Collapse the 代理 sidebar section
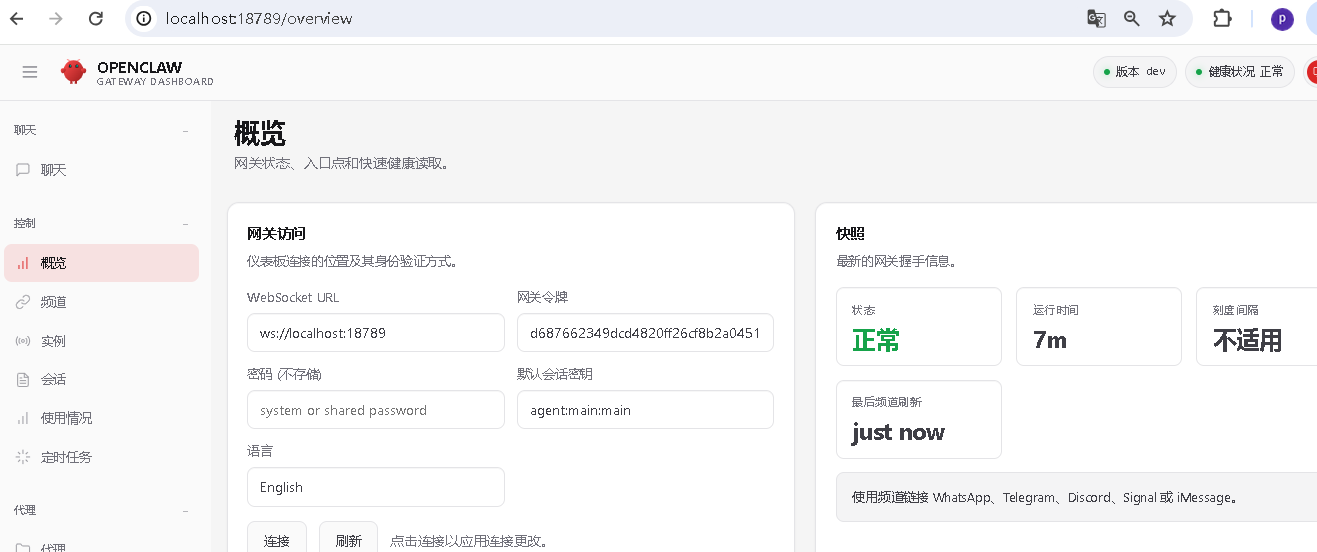 [185, 511]
